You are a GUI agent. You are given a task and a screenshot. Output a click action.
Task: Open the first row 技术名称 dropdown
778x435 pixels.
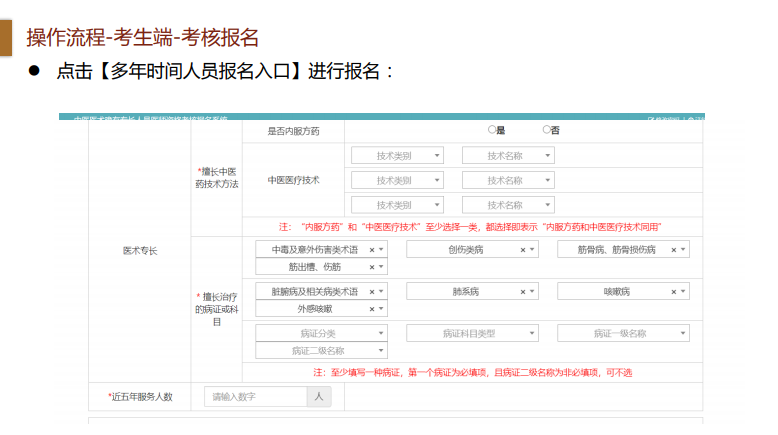pyautogui.click(x=508, y=156)
